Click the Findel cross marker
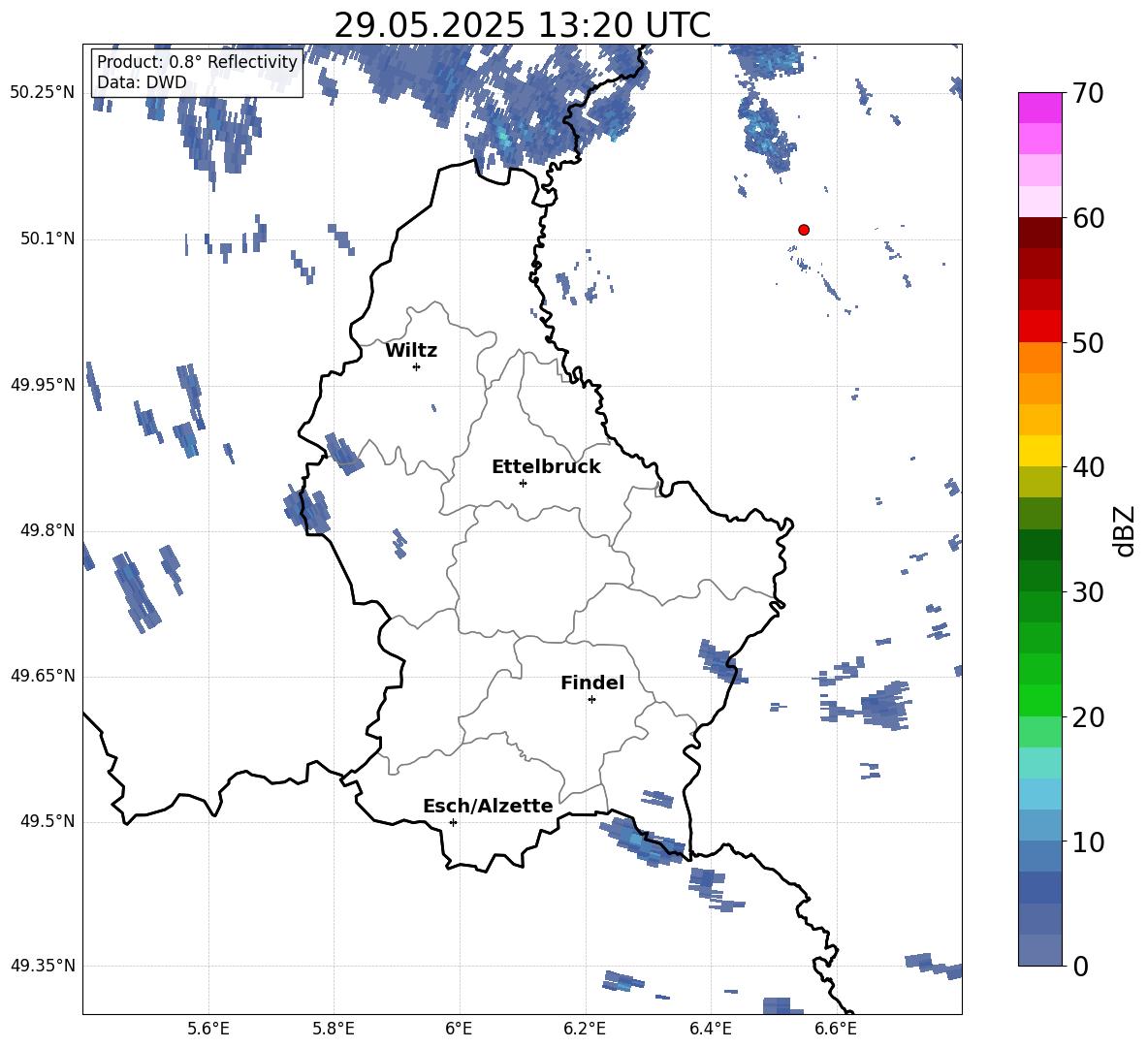Viewport: 1148px width, 1048px height. pos(591,700)
